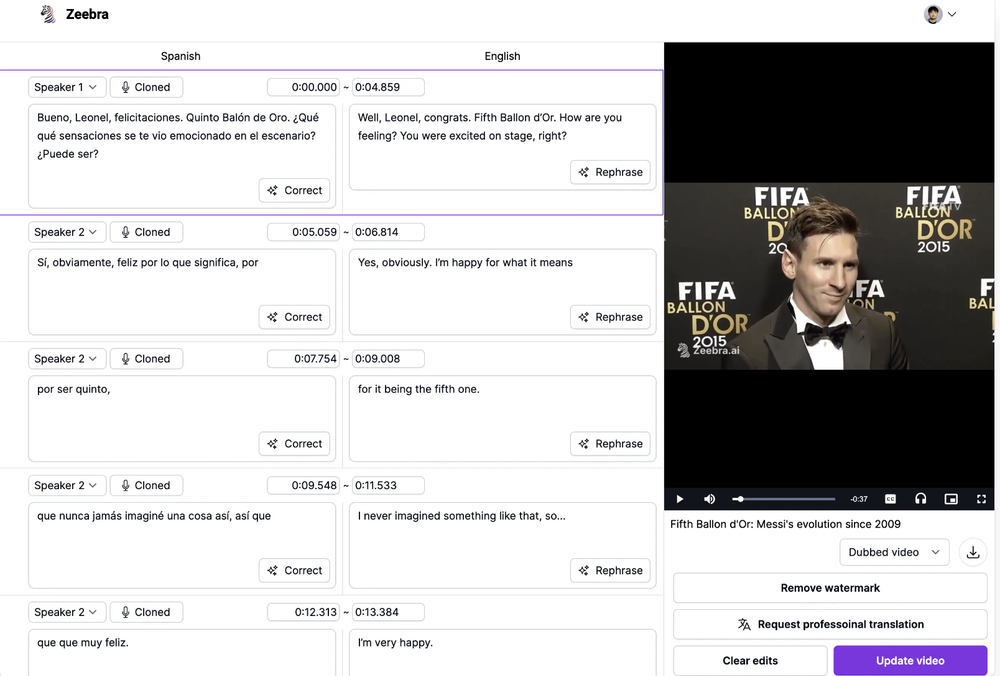Edit start time 0:12.313 field
This screenshot has height=676, width=1000.
[x=304, y=612]
